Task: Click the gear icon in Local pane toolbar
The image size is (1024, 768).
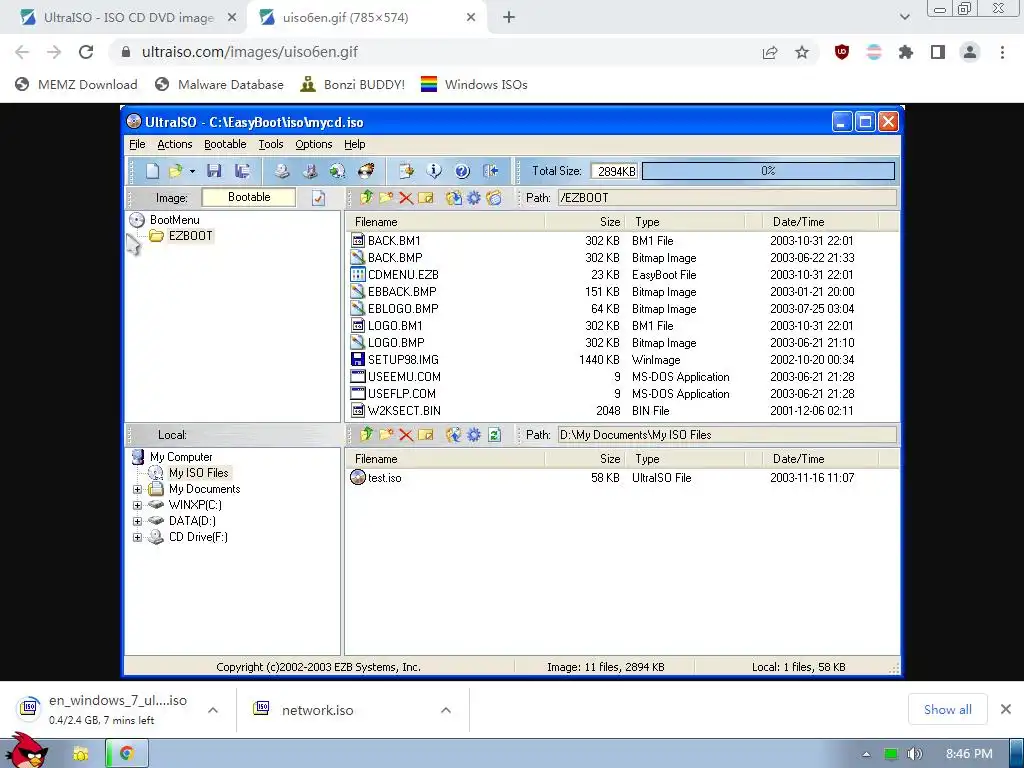Action: coord(473,434)
